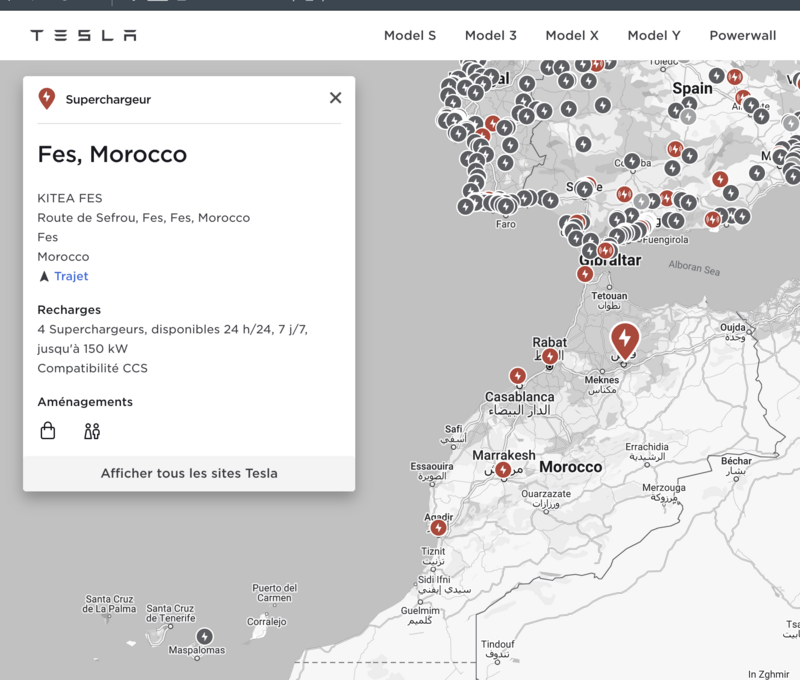Click the KITEA FES location name
The height and width of the screenshot is (680, 800).
click(70, 198)
